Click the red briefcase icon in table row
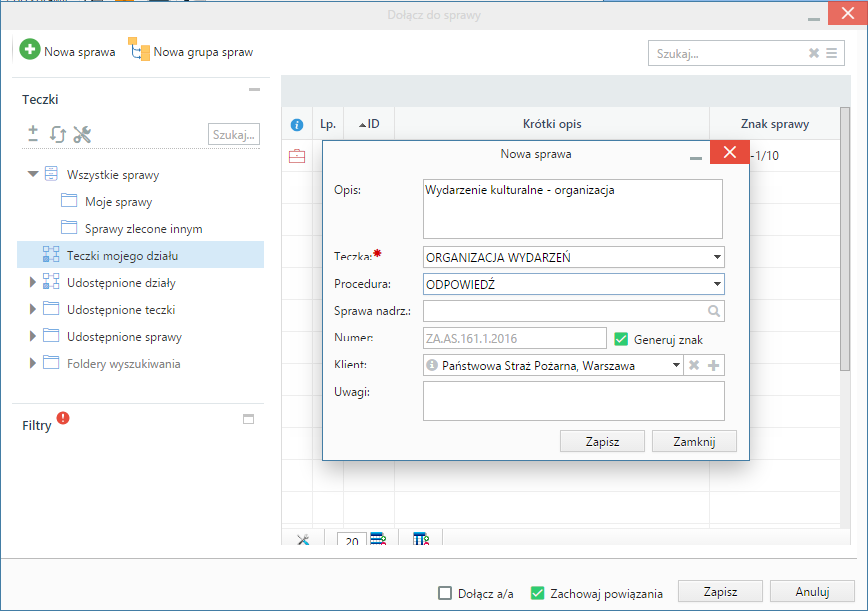 point(297,156)
